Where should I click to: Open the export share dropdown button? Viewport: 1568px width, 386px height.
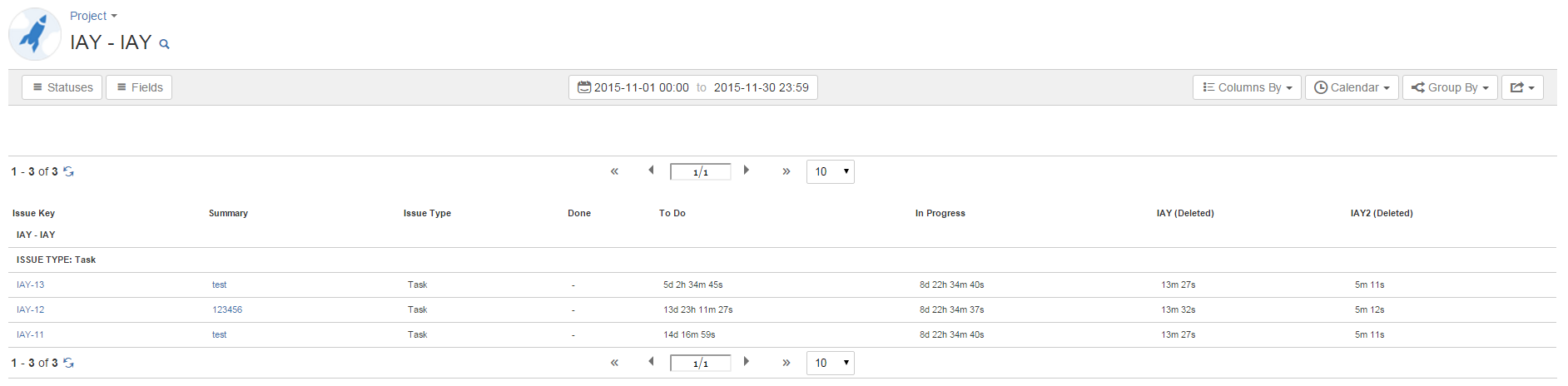(x=1521, y=87)
